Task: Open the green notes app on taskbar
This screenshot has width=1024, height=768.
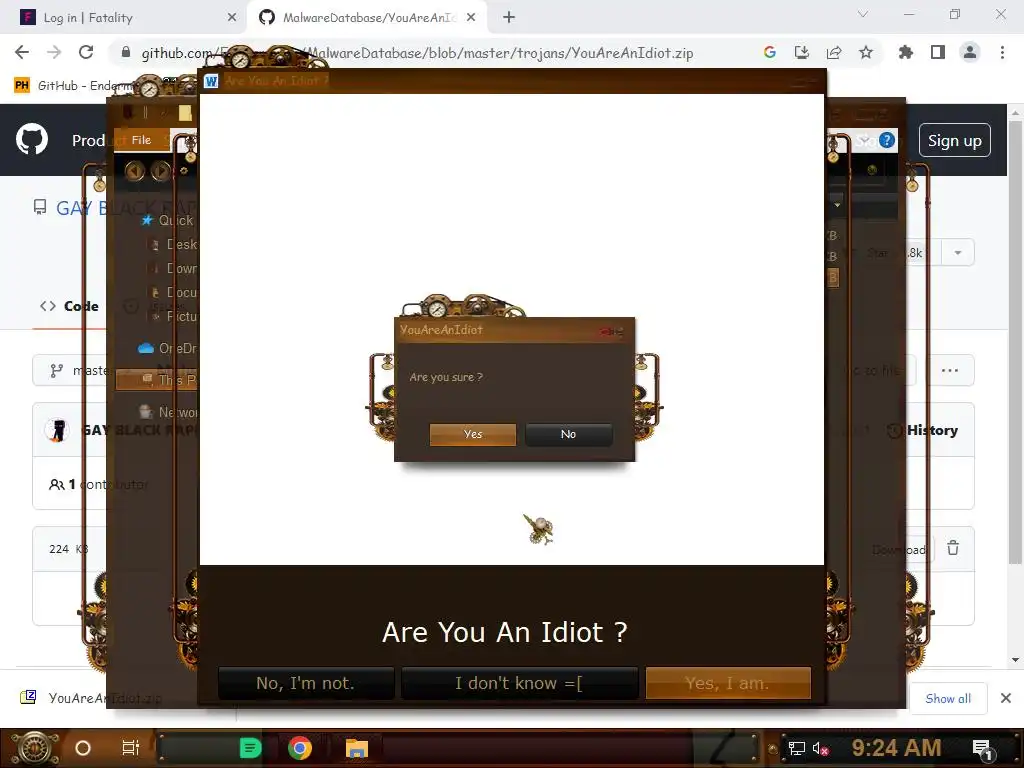Action: 250,748
